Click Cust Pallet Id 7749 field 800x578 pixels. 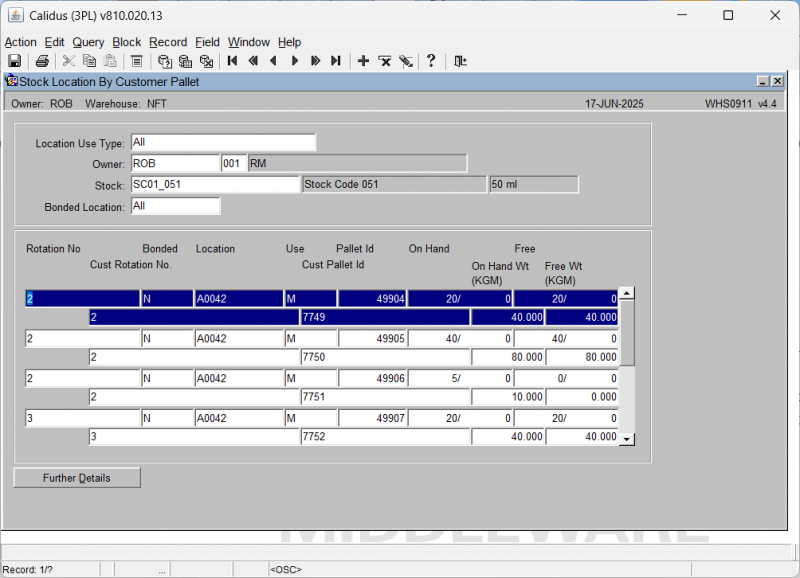coord(385,317)
